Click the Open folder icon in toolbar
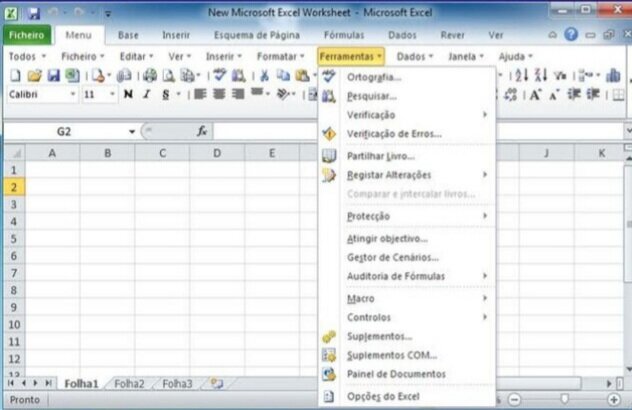The height and width of the screenshot is (410, 632). [34, 75]
